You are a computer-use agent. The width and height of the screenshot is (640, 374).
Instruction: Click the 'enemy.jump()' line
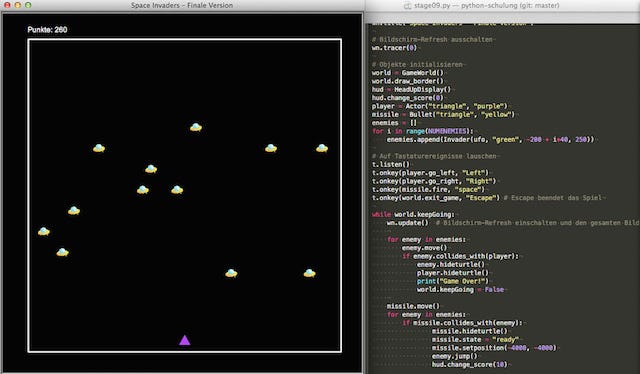point(455,356)
